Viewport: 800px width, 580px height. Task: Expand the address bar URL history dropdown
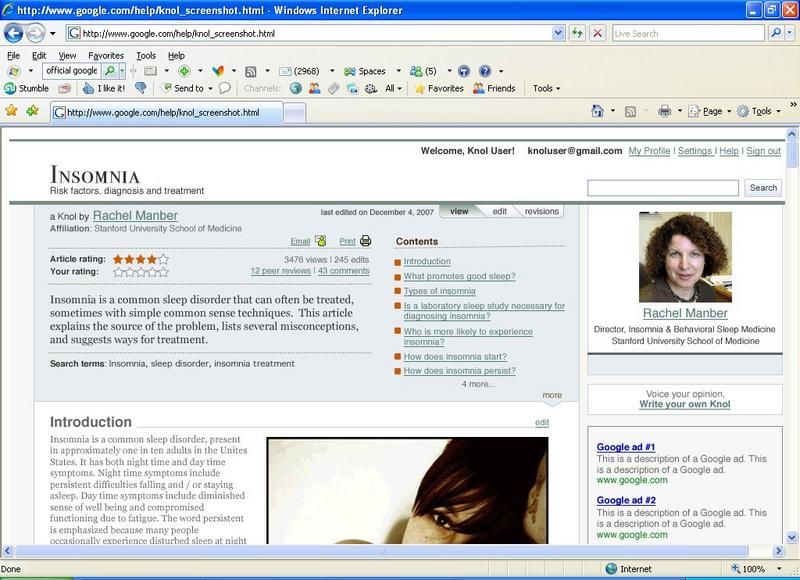558,33
